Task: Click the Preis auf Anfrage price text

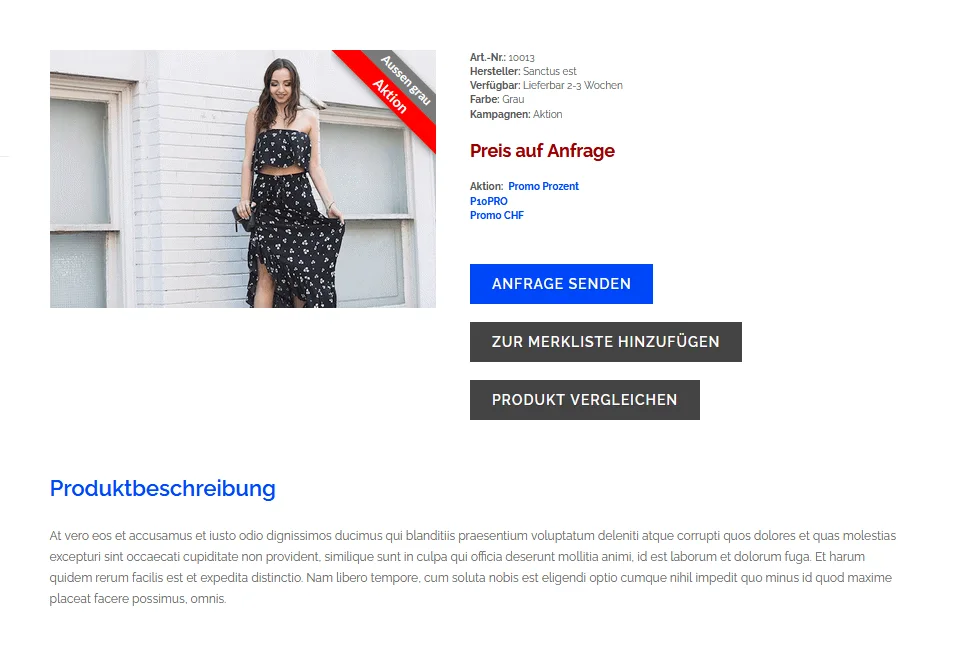Action: 542,151
